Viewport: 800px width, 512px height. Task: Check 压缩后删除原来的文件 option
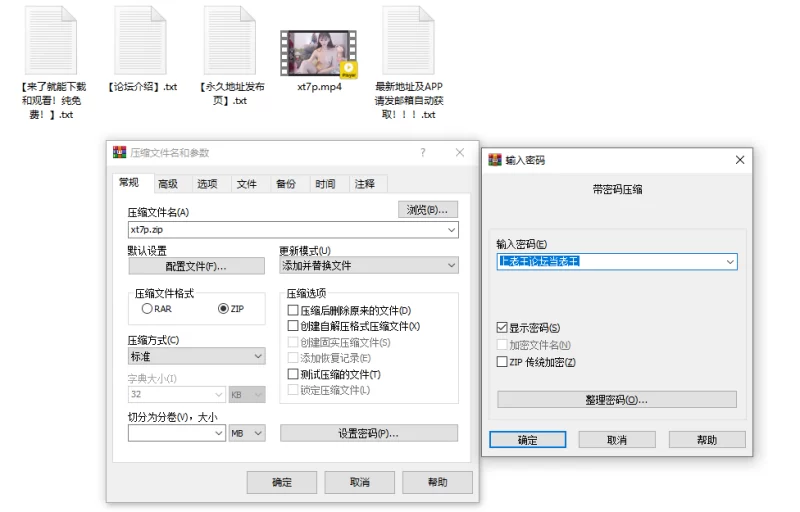pos(293,311)
